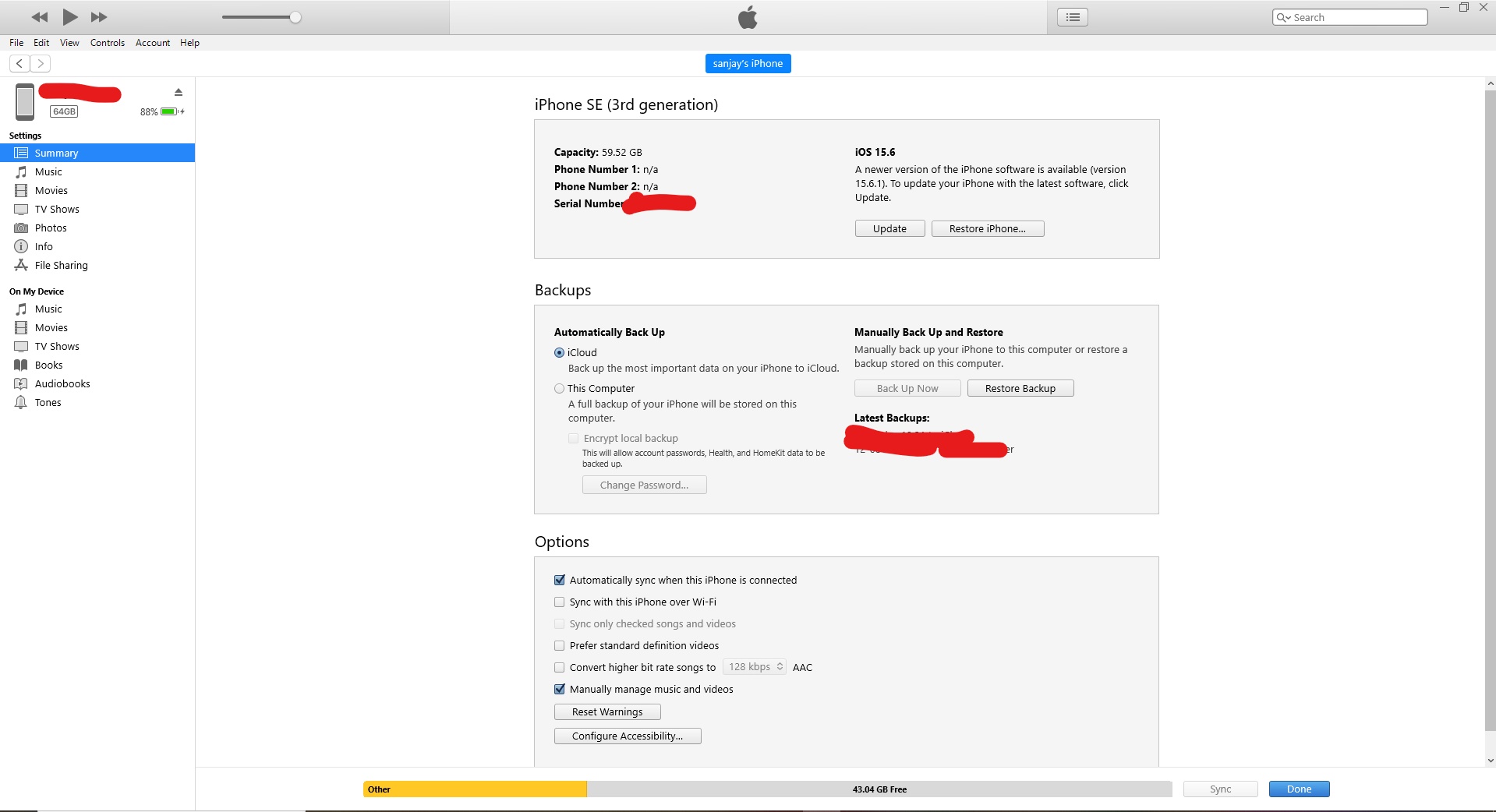Select the iCloud backup radio button

[559, 352]
